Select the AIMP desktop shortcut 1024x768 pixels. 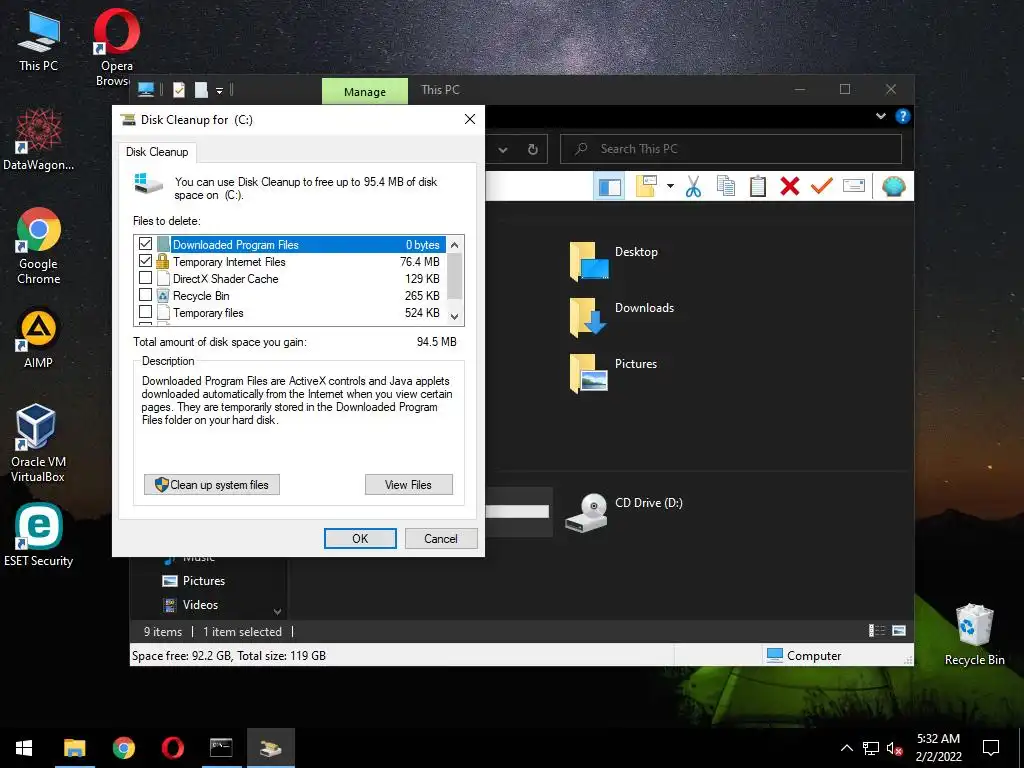click(x=38, y=338)
